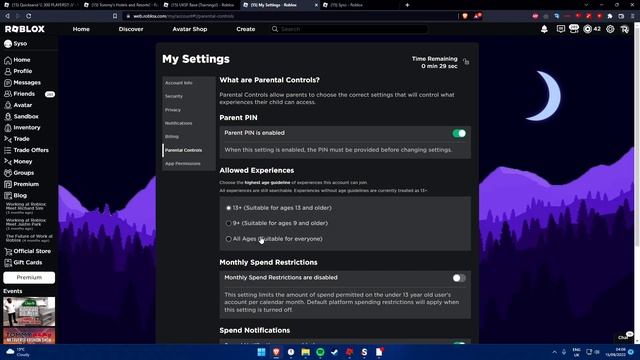
Task: Go back in browser
Action: [7, 16]
